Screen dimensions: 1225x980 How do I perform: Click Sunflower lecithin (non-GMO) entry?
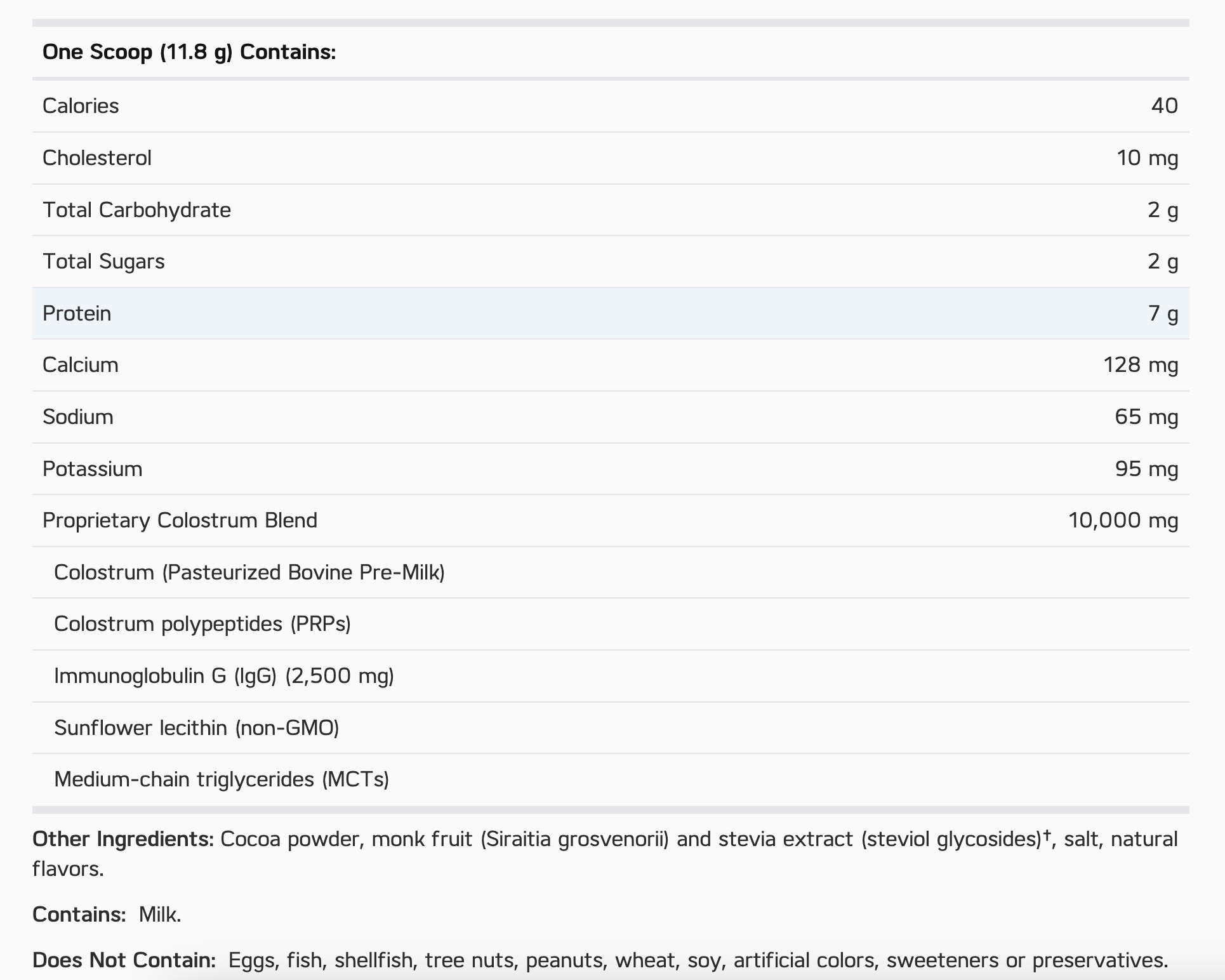197,728
